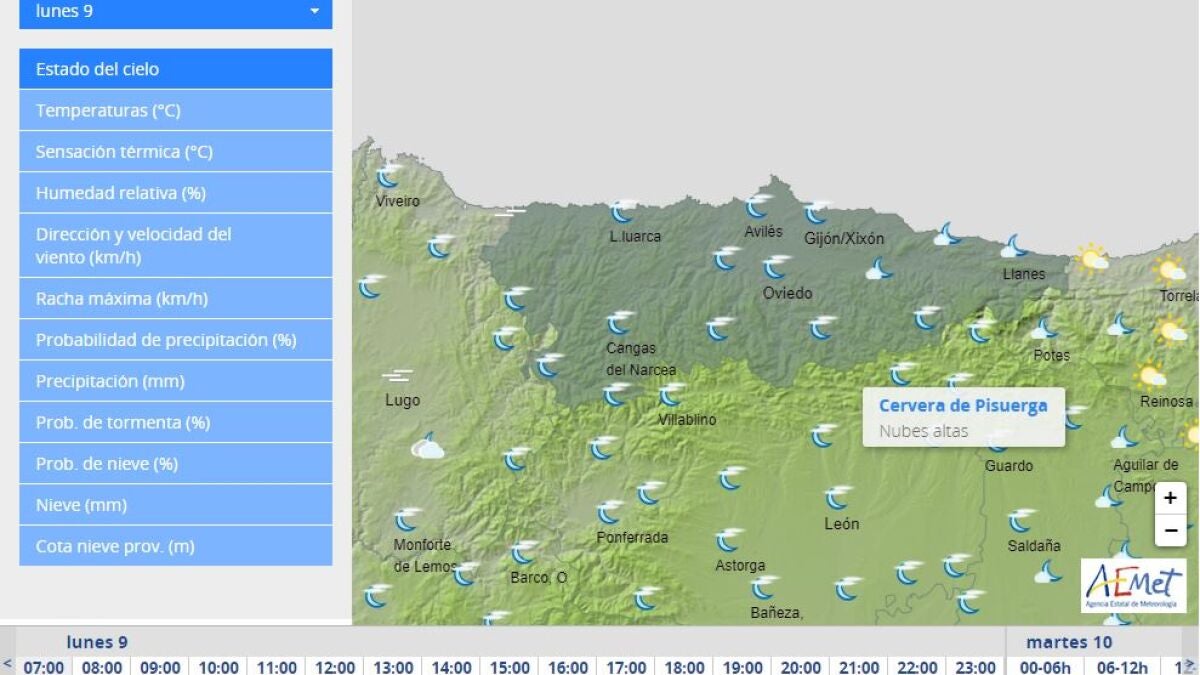Select 14:00 on the timeline

pos(451,666)
